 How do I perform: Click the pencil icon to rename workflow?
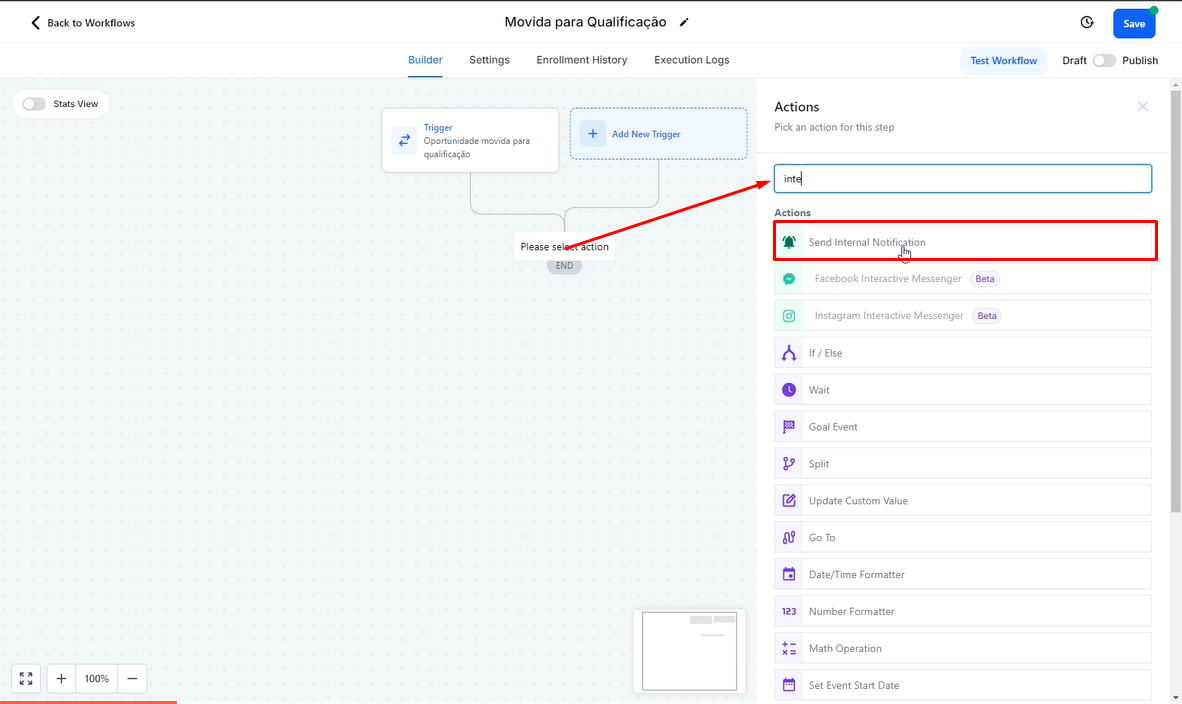[684, 22]
